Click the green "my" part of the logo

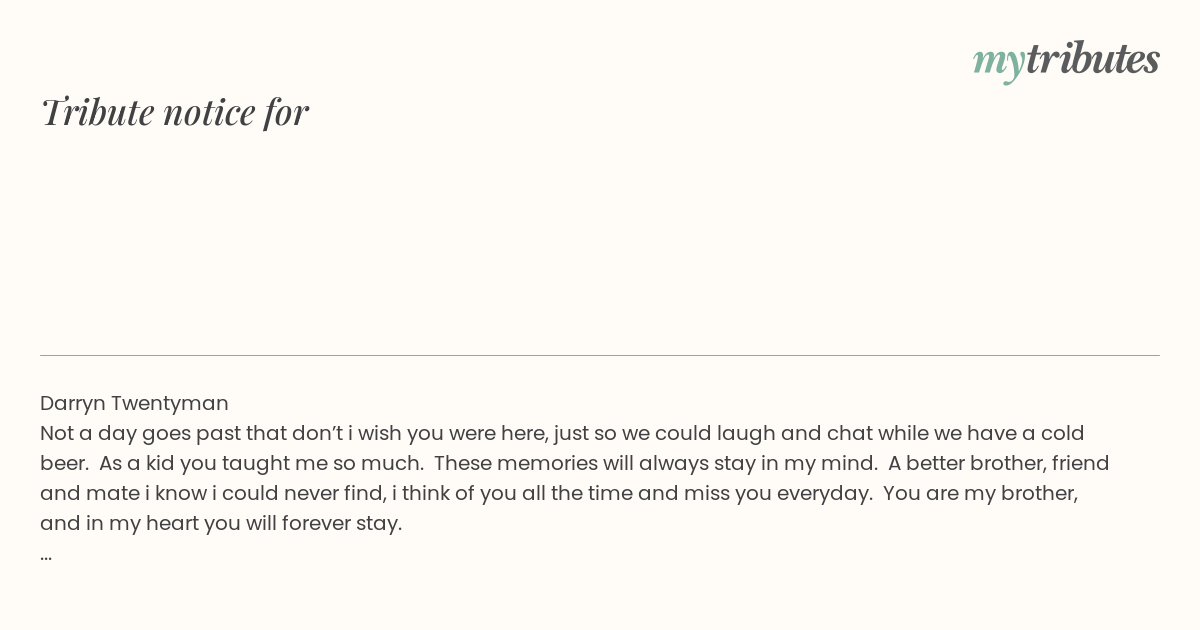(998, 64)
